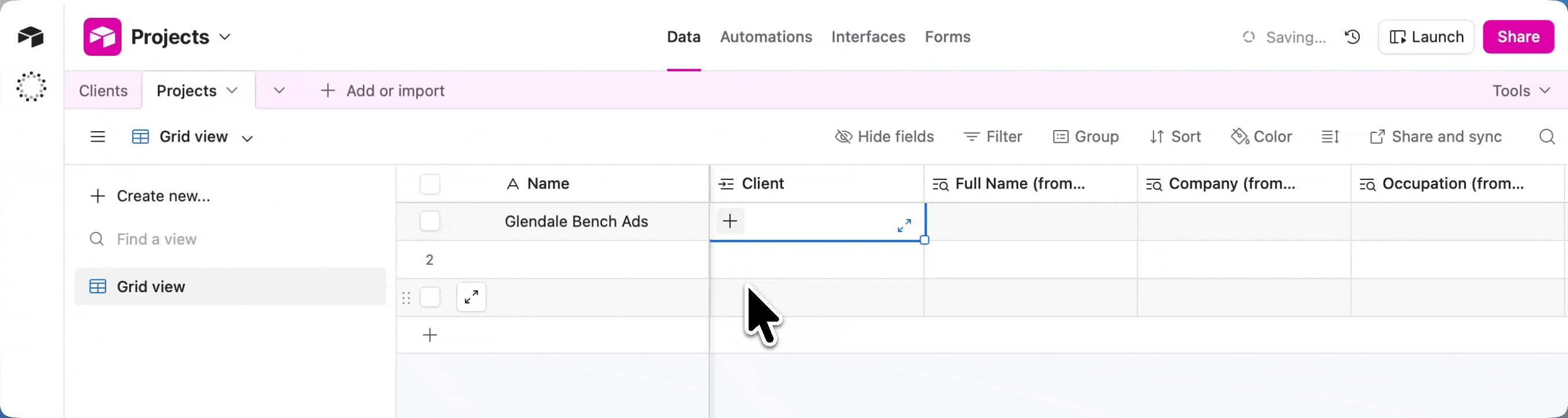Viewport: 1568px width, 418px height.
Task: Click the Launch button
Action: click(x=1425, y=37)
